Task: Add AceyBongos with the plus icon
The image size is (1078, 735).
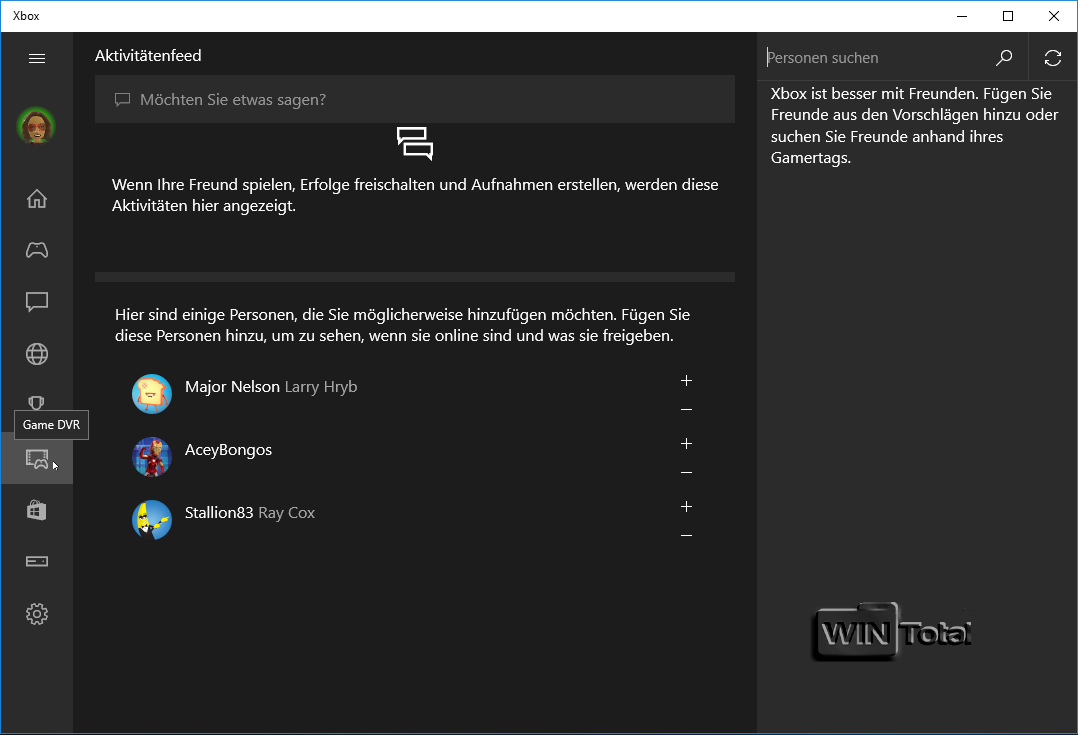Action: coord(686,443)
